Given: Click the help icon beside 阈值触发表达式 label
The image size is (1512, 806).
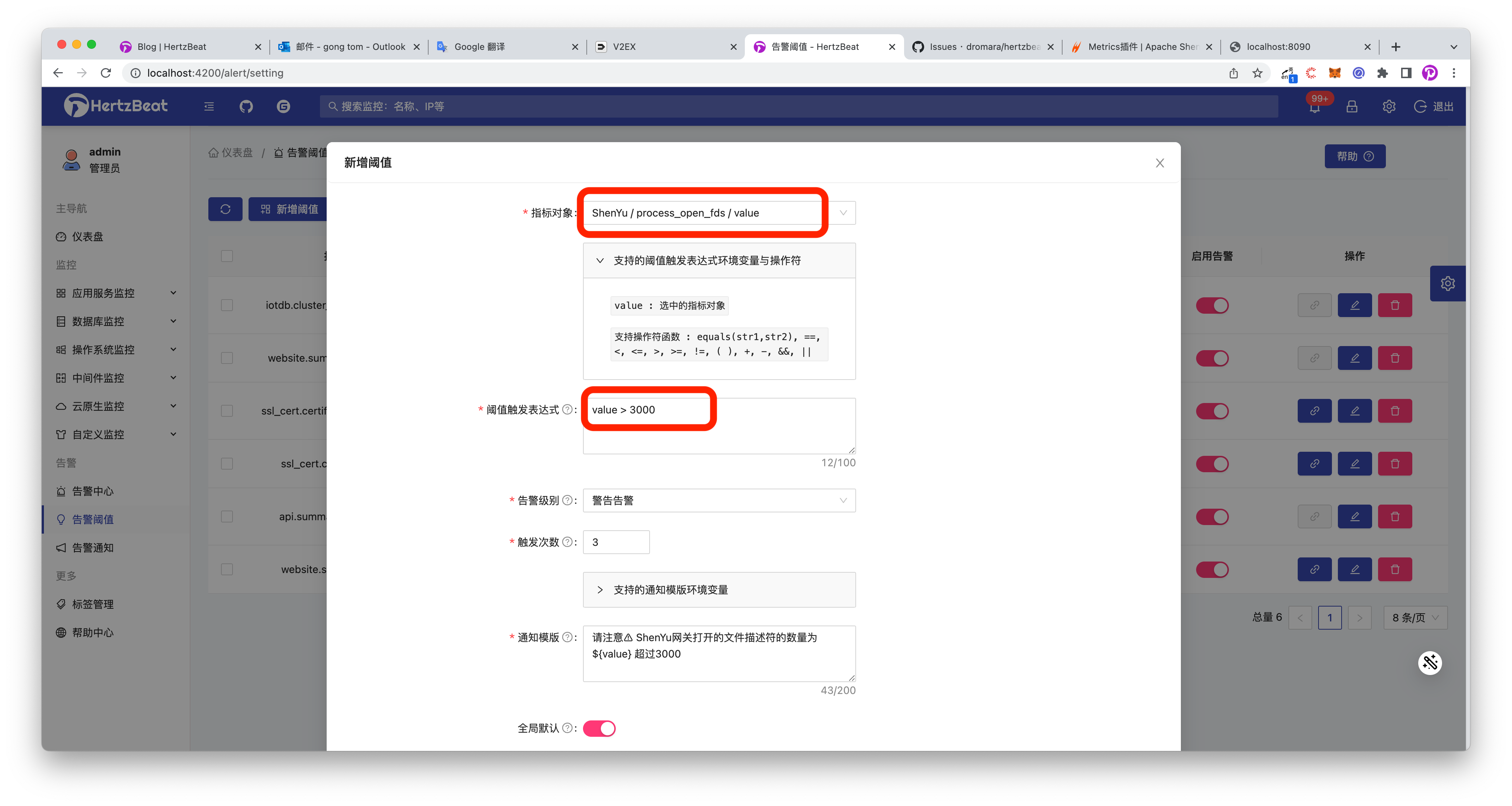Looking at the screenshot, I should point(567,410).
